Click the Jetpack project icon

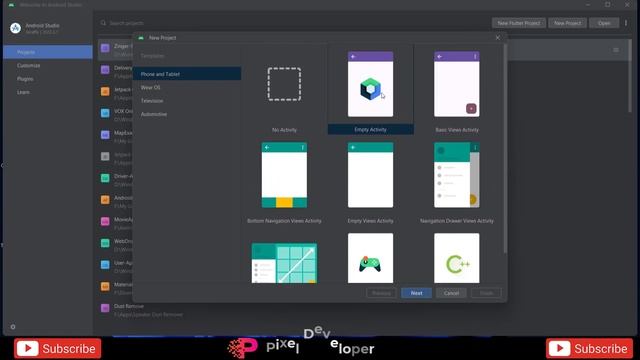click(105, 91)
